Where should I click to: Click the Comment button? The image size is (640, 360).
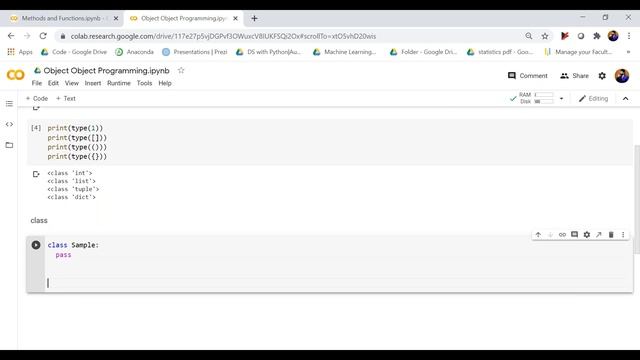pyautogui.click(x=527, y=76)
